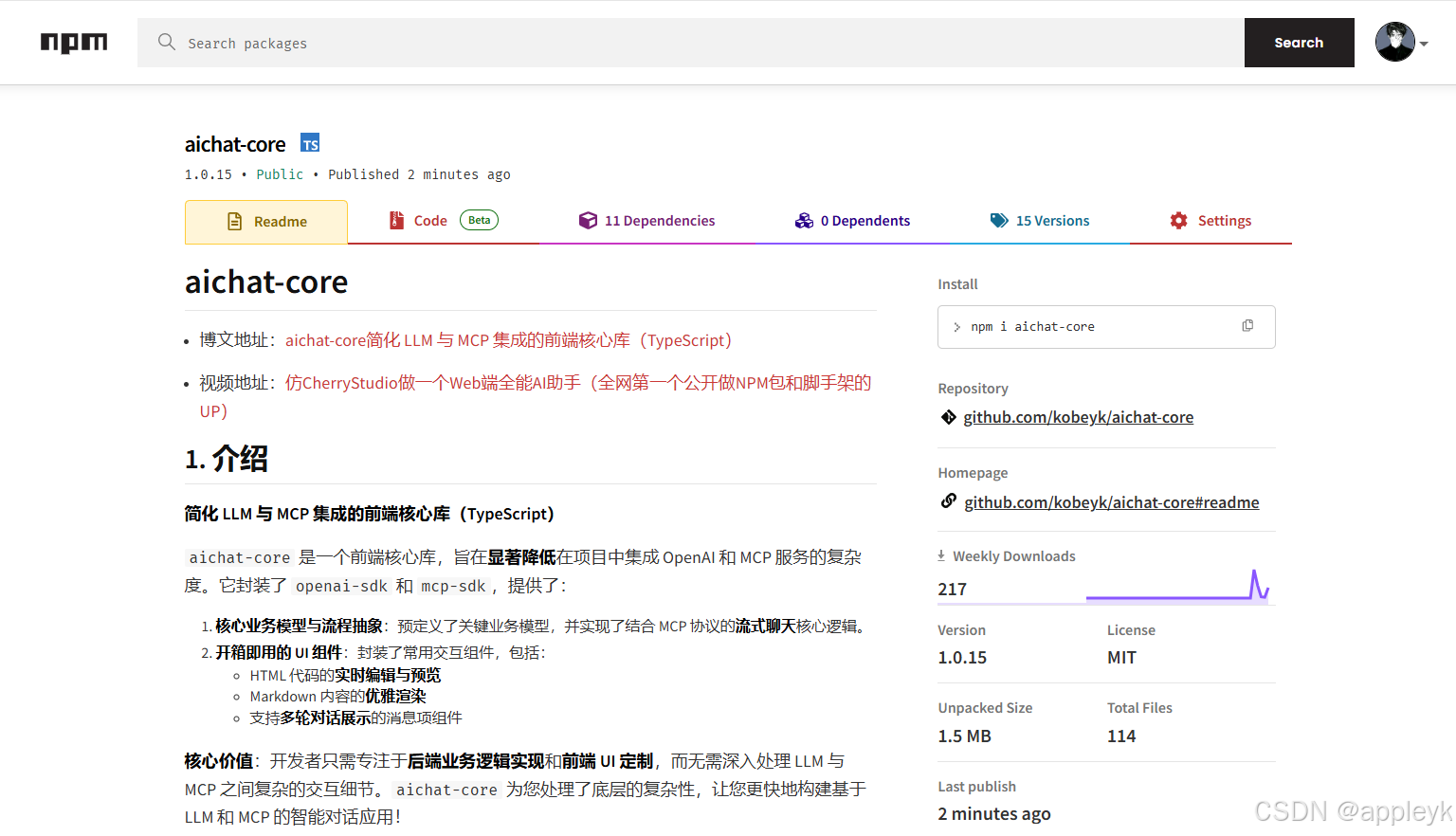Click the TypeScript TS badge icon
Viewport: 1456px width, 836px height.
point(310,143)
